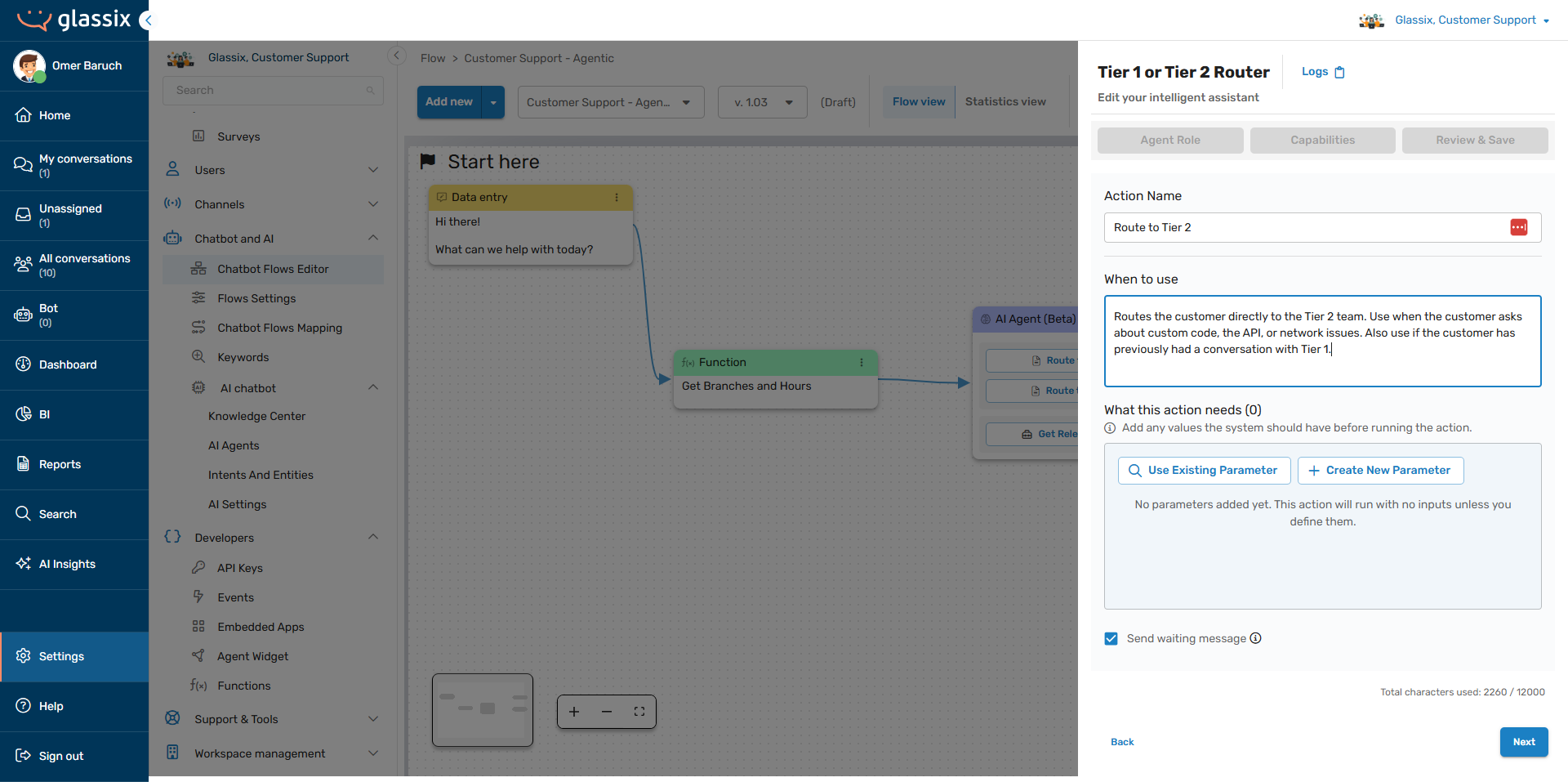Screen dimensions: 1568x782
Task: Open Search in the main sidebar
Action: coord(74,514)
